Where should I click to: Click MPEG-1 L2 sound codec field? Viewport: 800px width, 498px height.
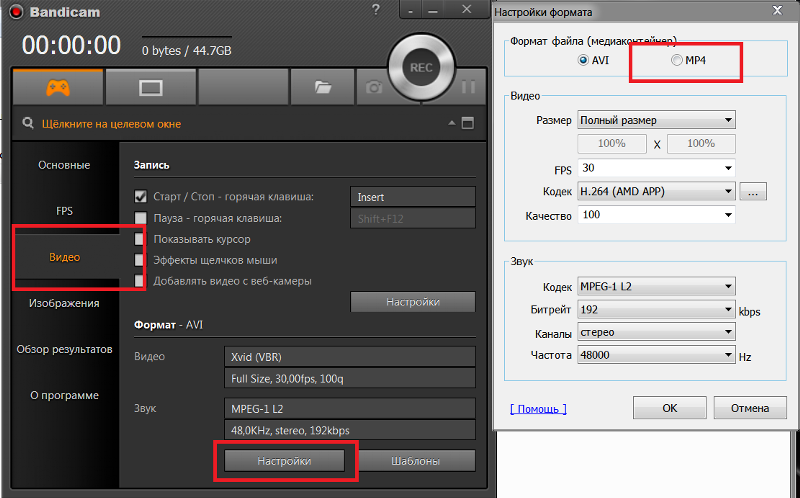coord(349,409)
